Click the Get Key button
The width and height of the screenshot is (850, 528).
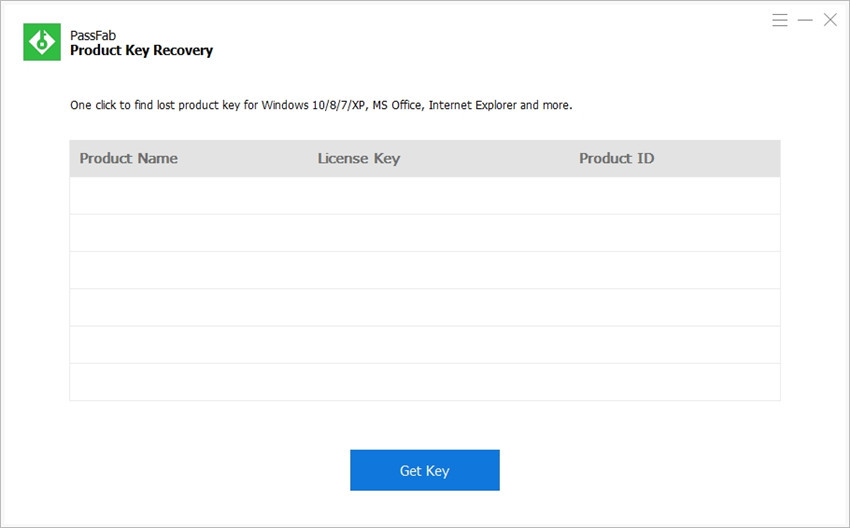(x=424, y=470)
